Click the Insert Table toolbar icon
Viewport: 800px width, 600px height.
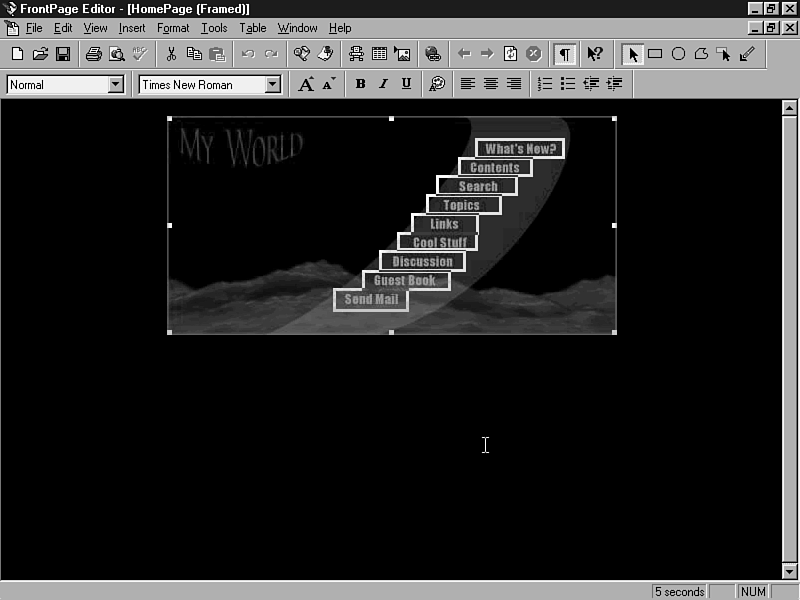[380, 54]
